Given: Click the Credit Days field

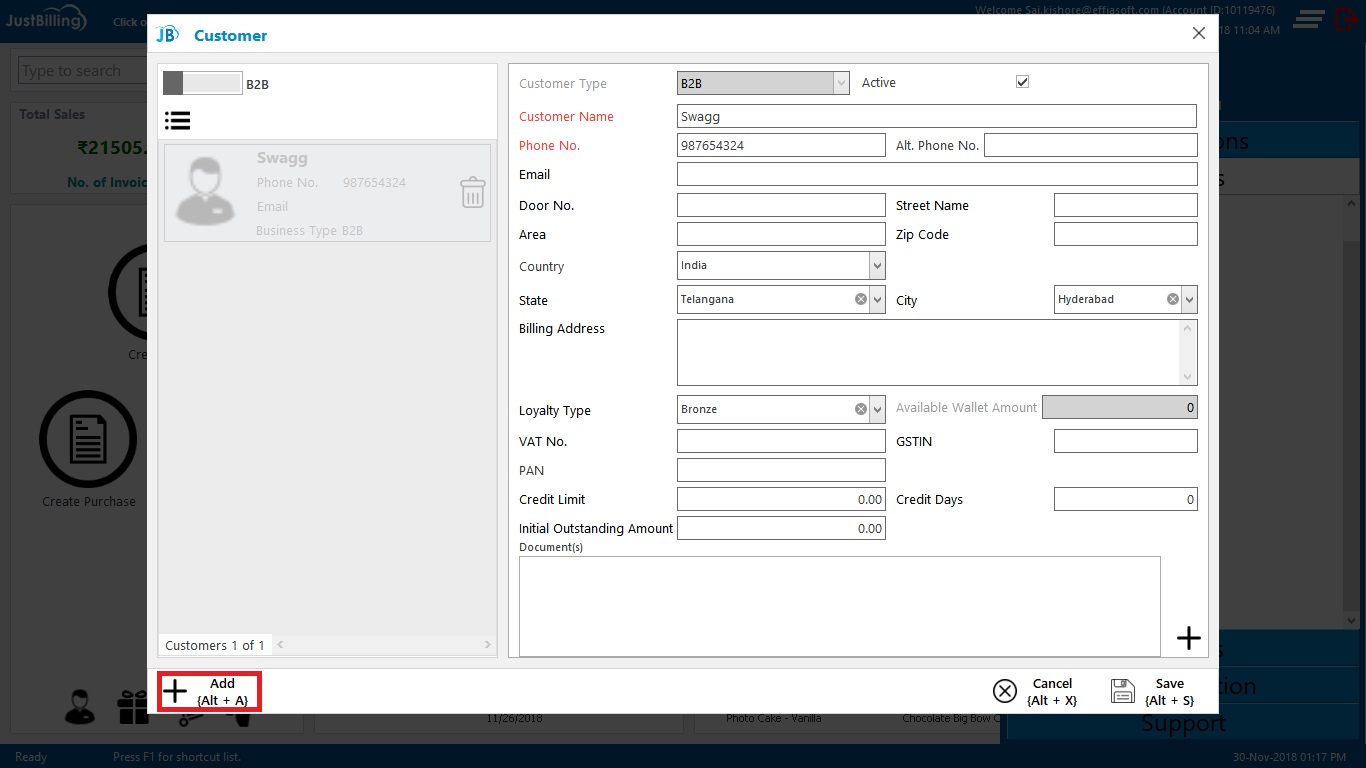Looking at the screenshot, I should point(1125,499).
